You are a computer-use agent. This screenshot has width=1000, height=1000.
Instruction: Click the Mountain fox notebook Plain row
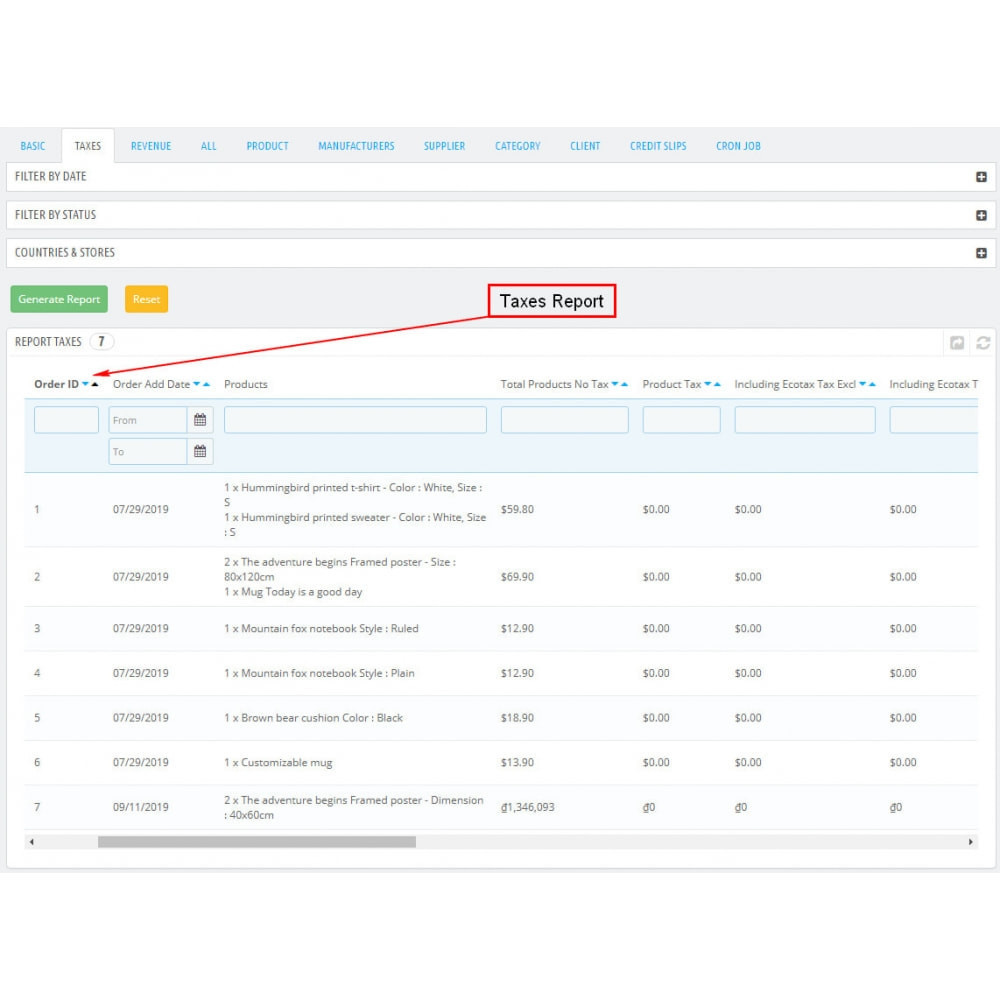click(x=501, y=673)
